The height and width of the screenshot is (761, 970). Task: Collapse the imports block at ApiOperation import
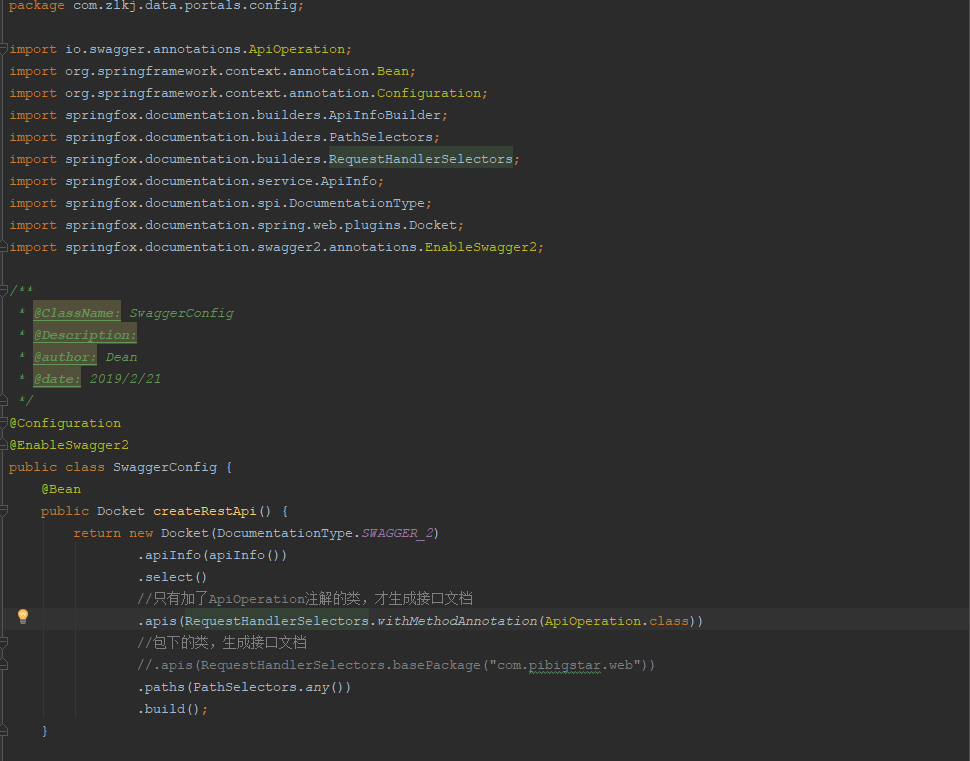pyautogui.click(x=3, y=49)
